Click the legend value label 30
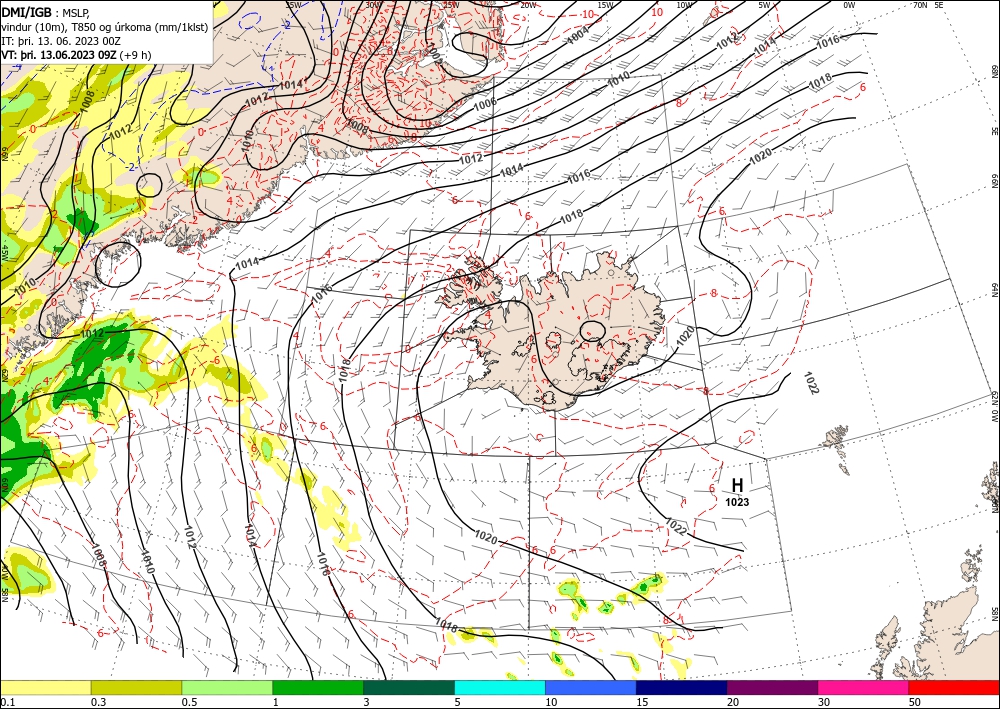1000x709 pixels. [825, 702]
